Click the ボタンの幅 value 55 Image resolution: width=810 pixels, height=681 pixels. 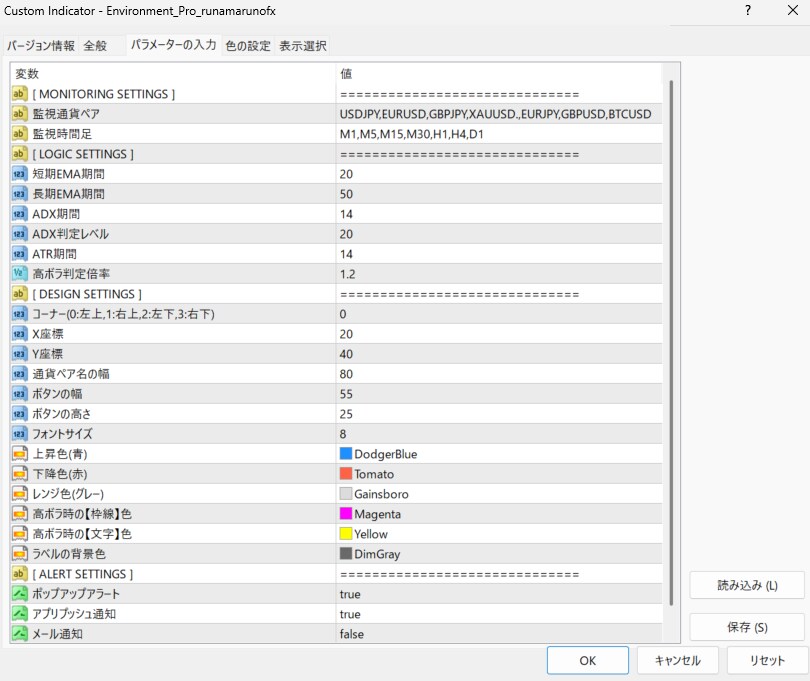(x=346, y=394)
